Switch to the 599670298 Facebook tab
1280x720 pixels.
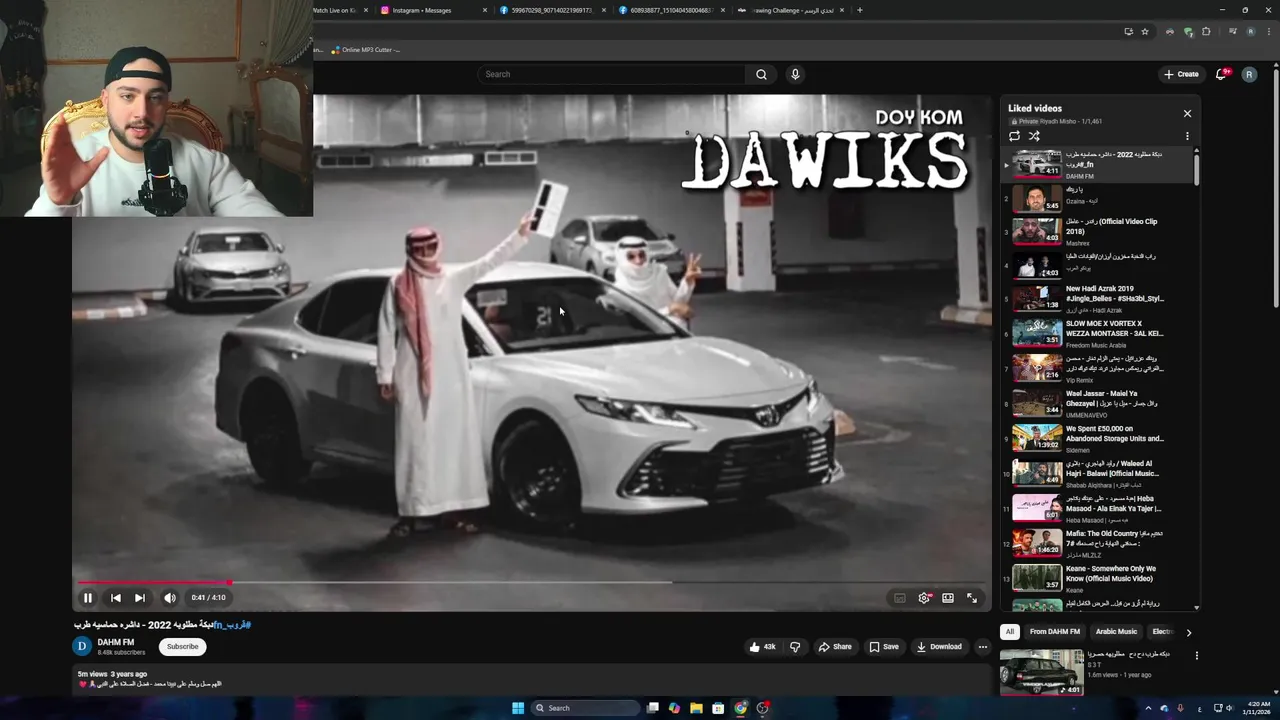tap(553, 10)
